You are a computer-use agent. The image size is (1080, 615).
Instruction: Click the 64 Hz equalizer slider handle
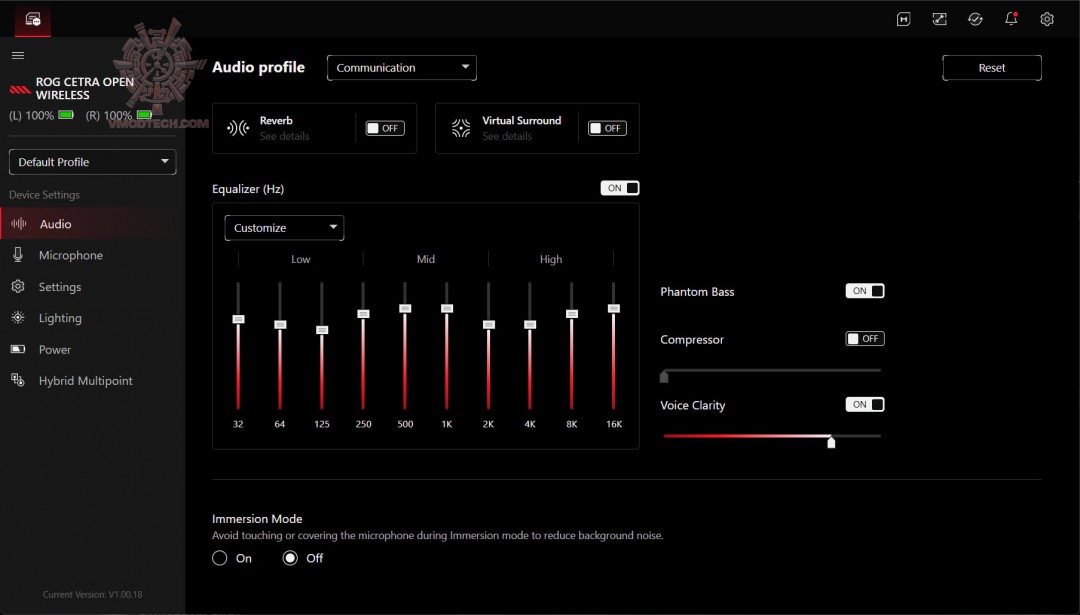click(x=280, y=324)
